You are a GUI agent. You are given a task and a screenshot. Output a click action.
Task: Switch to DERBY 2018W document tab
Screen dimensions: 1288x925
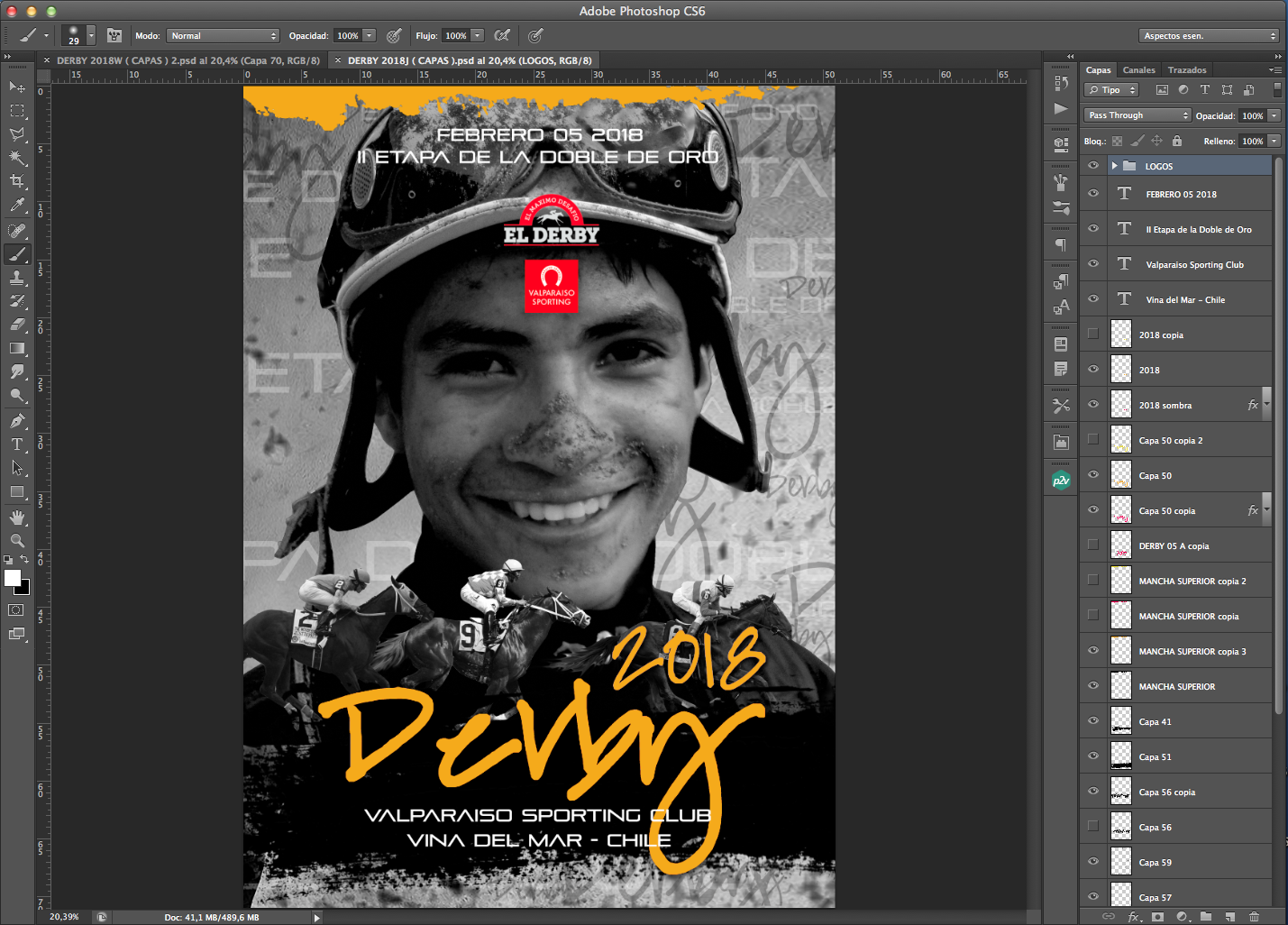click(x=188, y=60)
